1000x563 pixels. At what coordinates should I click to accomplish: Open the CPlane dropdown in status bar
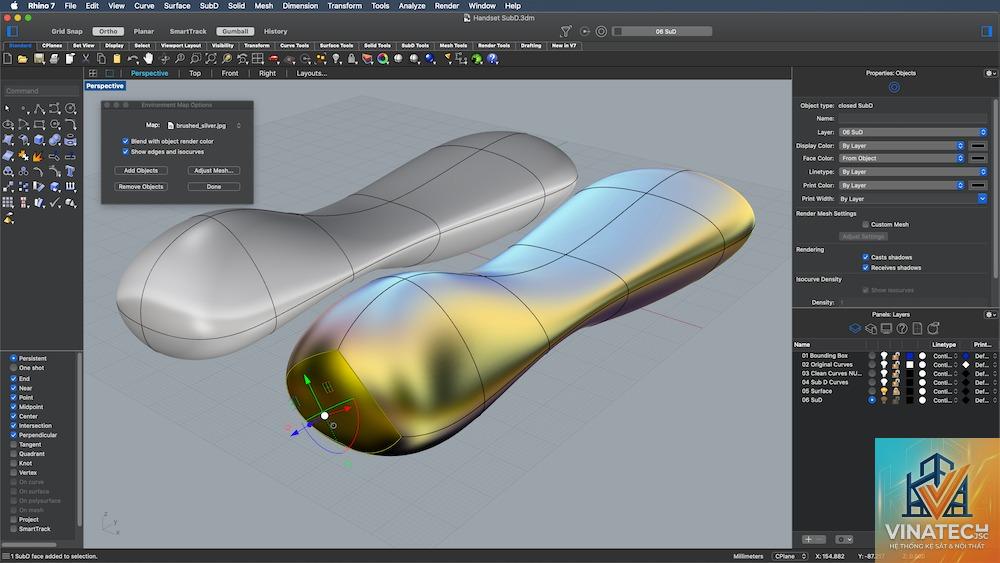click(x=790, y=556)
